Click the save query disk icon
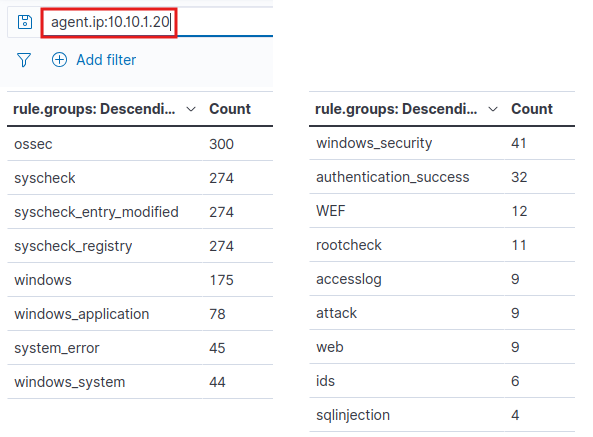Image resolution: width=593 pixels, height=437 pixels. coord(25,22)
